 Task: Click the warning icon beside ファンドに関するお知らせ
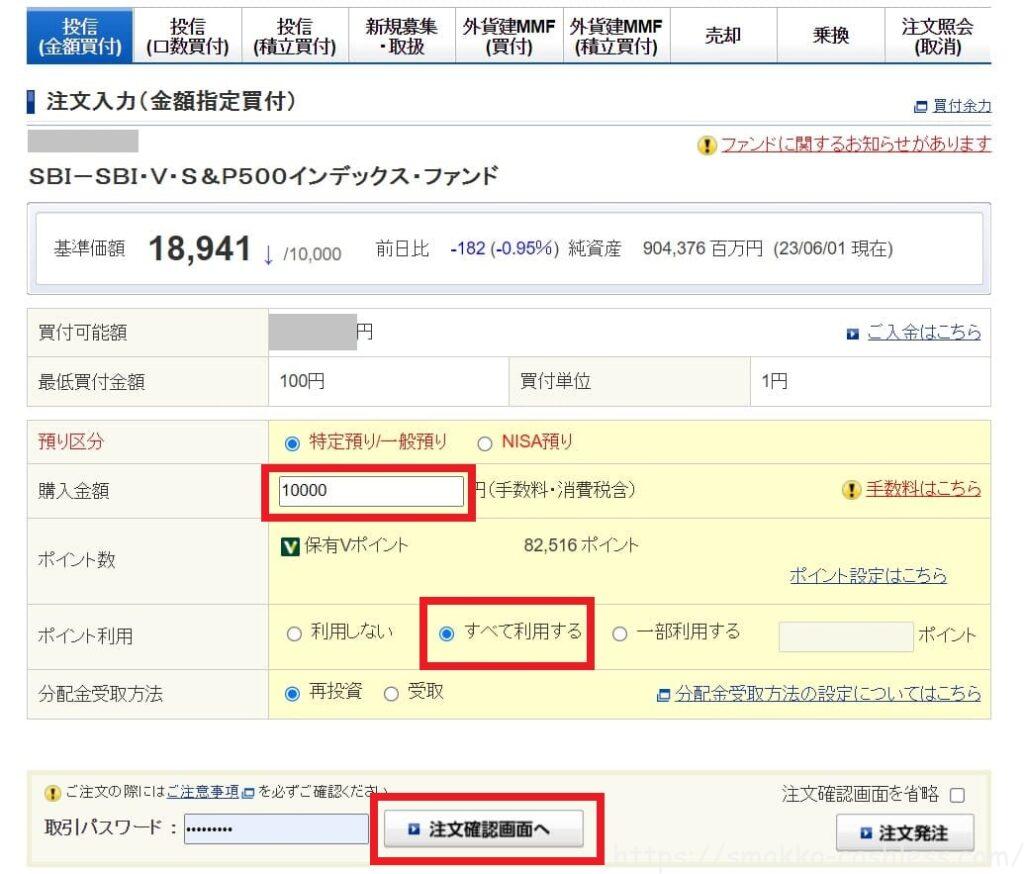point(707,146)
